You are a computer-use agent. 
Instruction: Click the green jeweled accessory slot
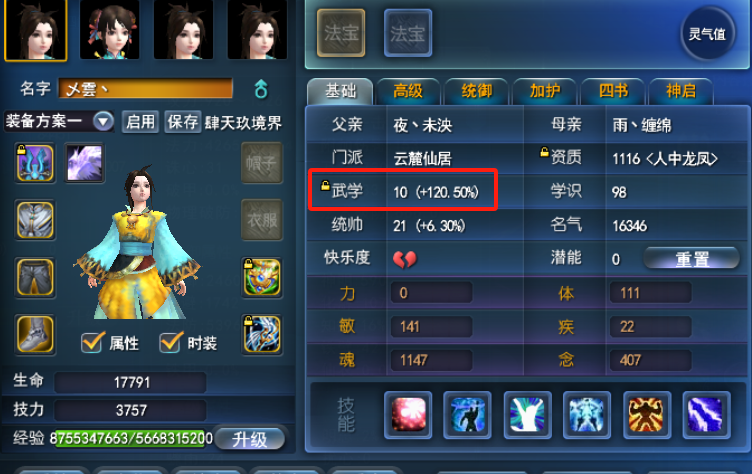(x=262, y=278)
